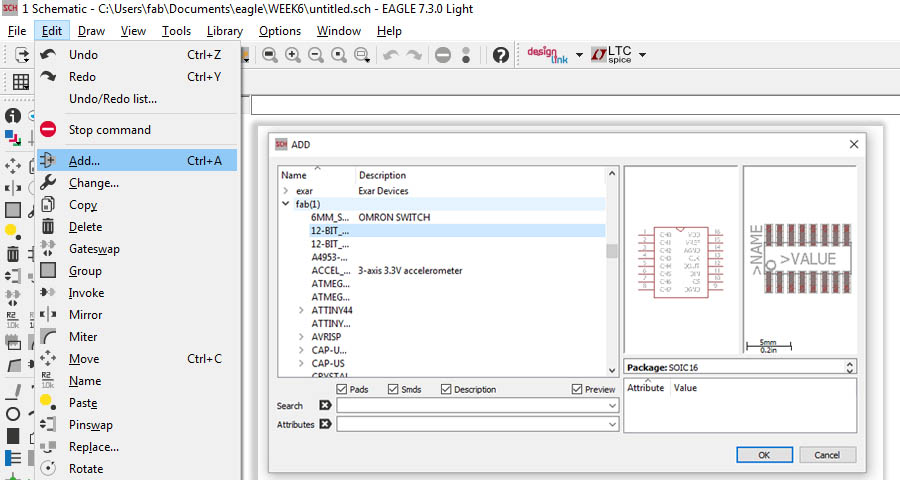Clear the Search field with X icon
Image resolution: width=900 pixels, height=480 pixels.
pyautogui.click(x=325, y=405)
